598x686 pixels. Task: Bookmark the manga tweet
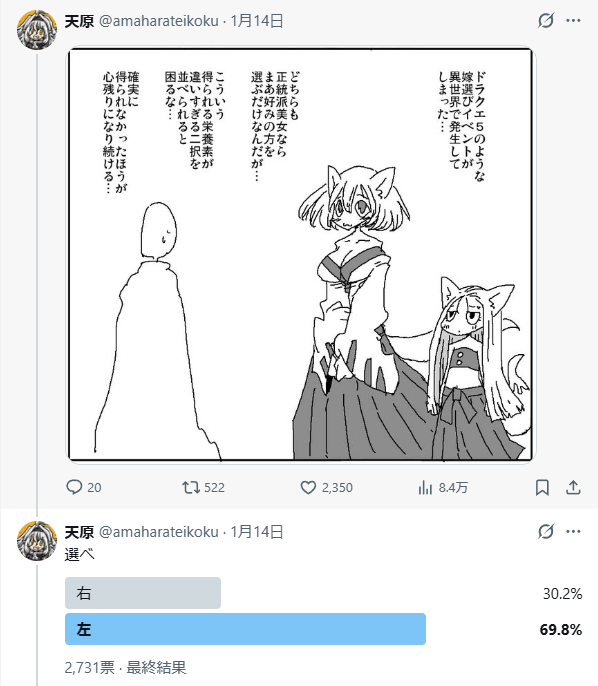point(542,487)
